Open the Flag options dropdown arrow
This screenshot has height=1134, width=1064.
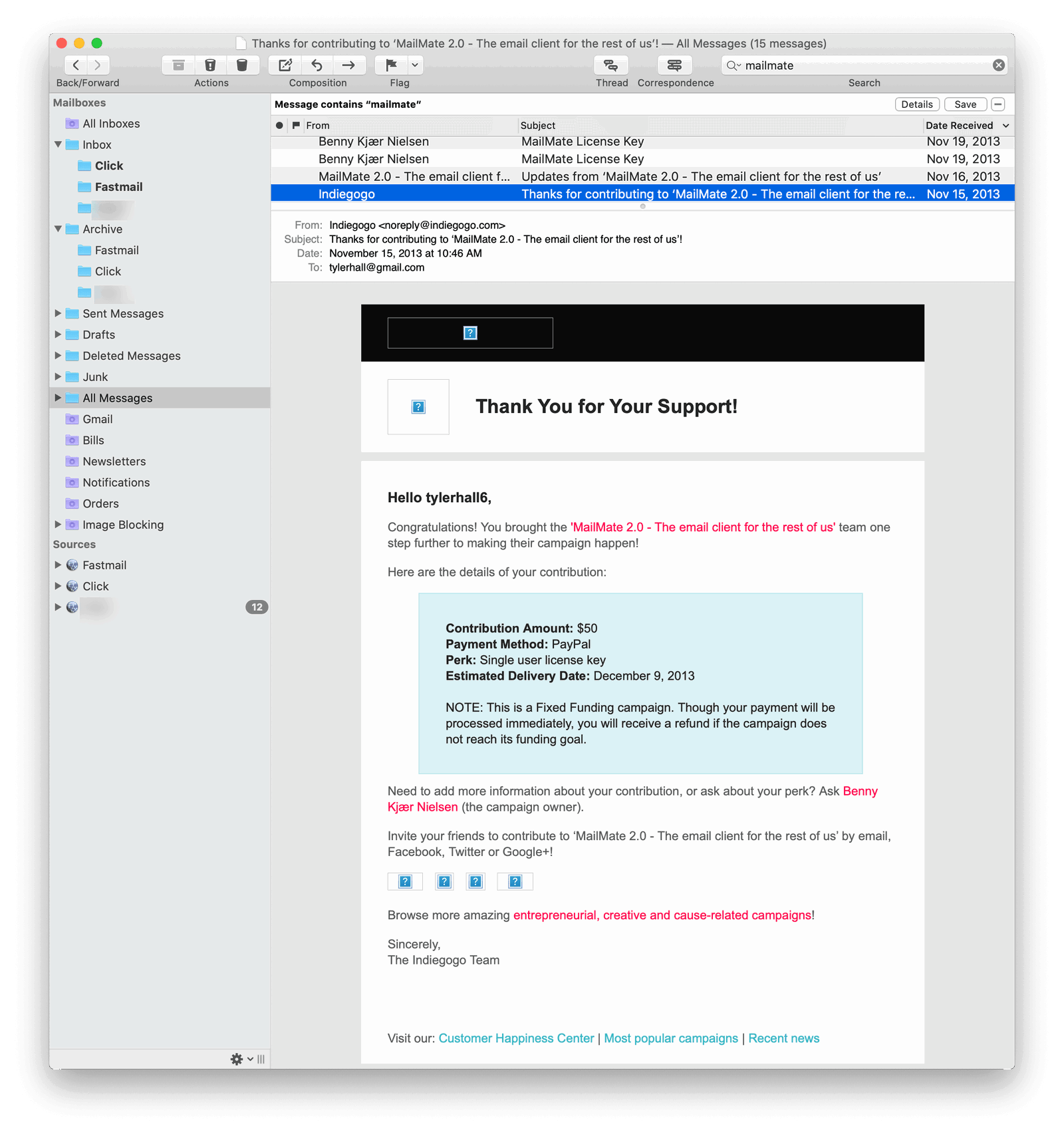coord(415,65)
